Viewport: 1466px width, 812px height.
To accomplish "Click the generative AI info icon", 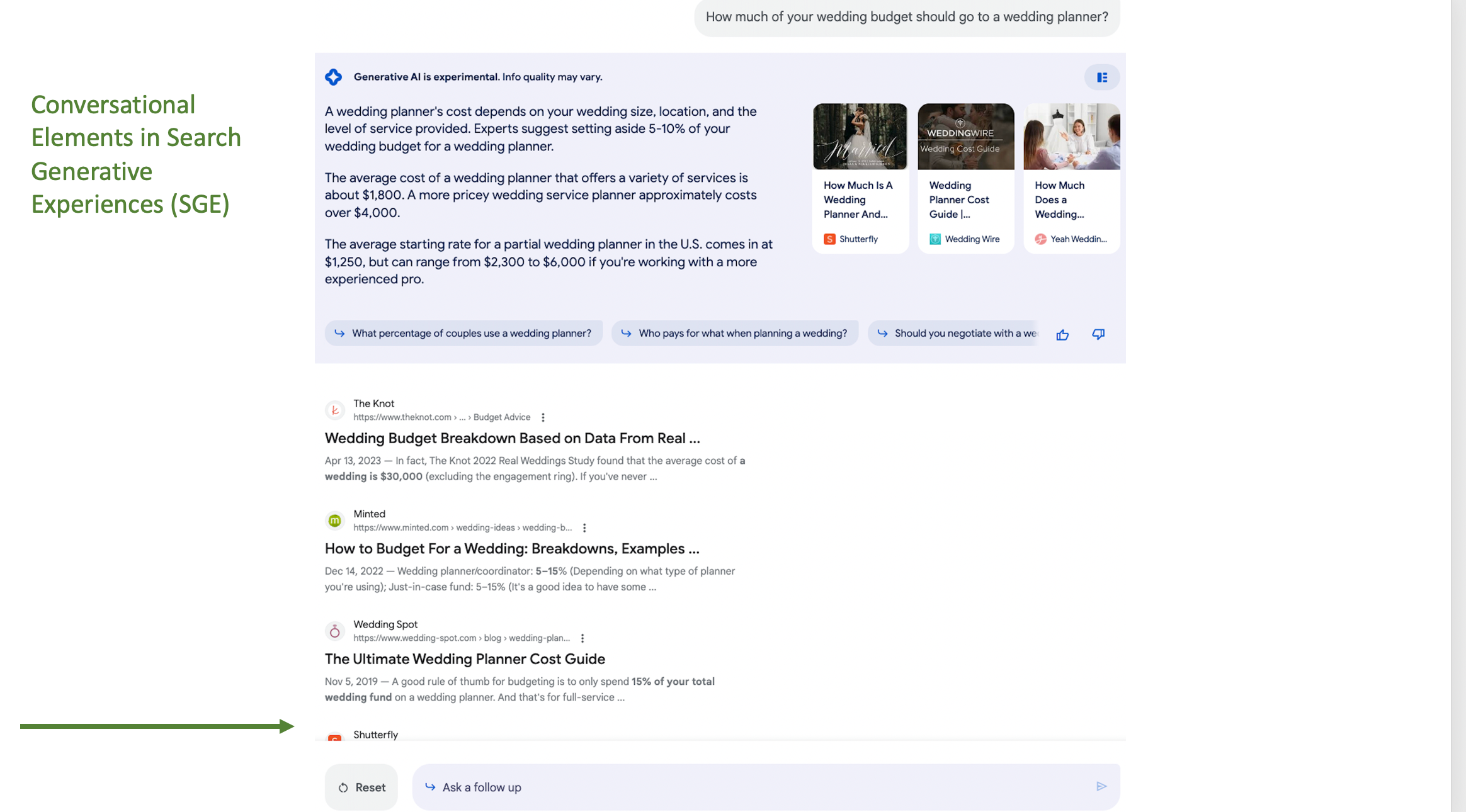I will [333, 78].
